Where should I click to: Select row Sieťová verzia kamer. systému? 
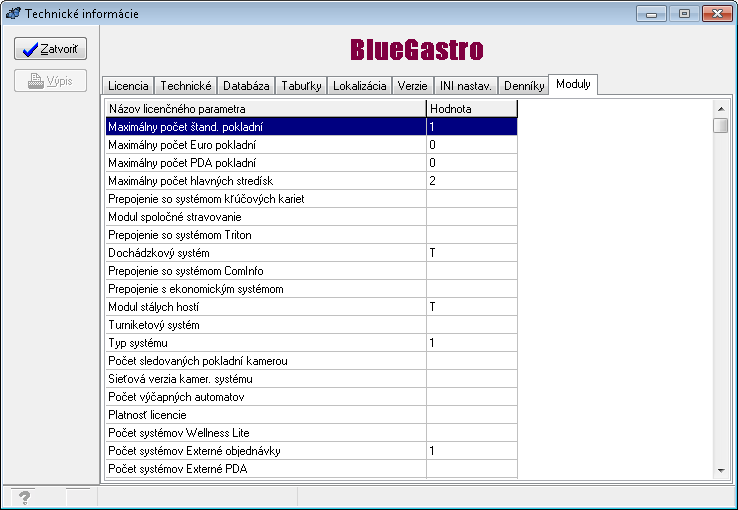[x=312, y=379]
